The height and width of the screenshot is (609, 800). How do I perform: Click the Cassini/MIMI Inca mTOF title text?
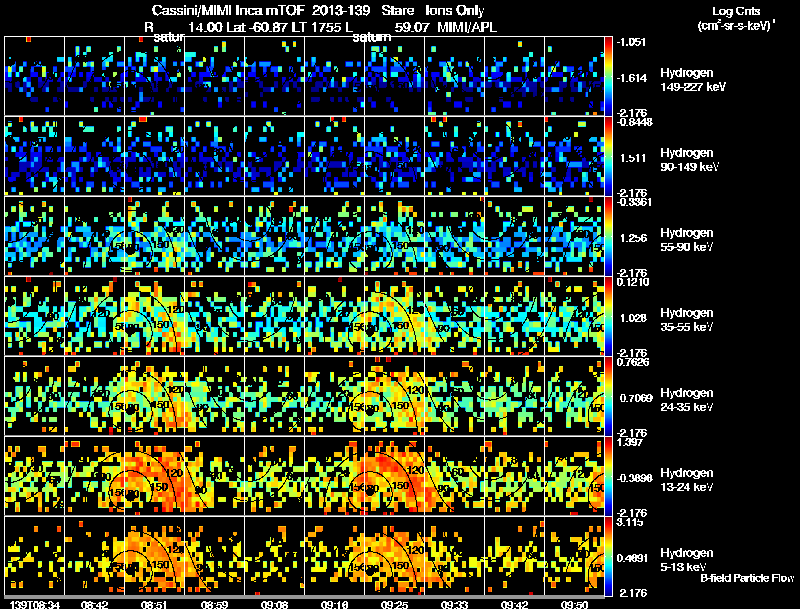click(229, 10)
